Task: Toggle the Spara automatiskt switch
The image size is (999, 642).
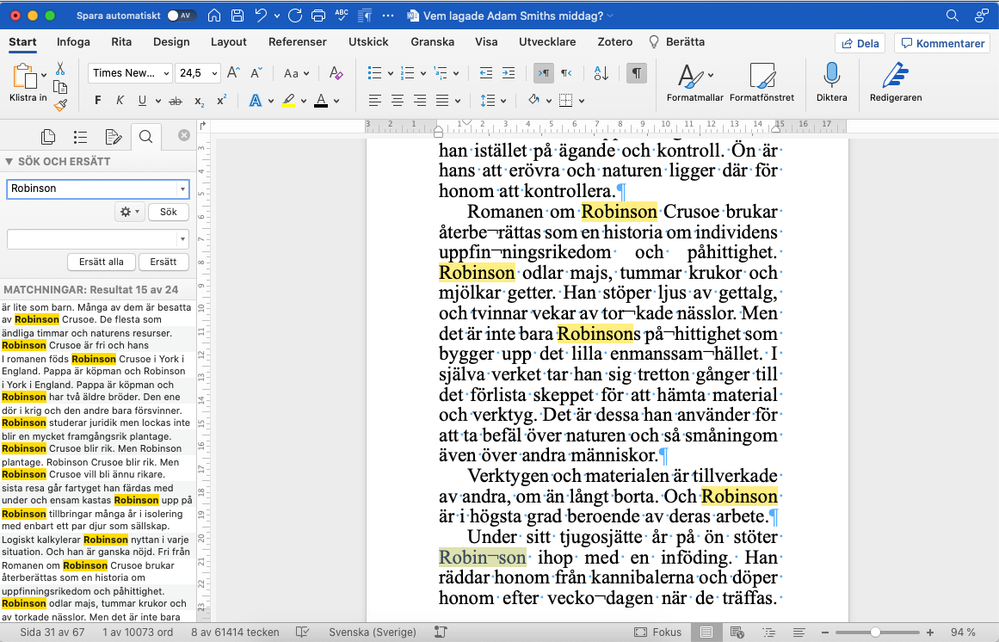Action: [181, 16]
